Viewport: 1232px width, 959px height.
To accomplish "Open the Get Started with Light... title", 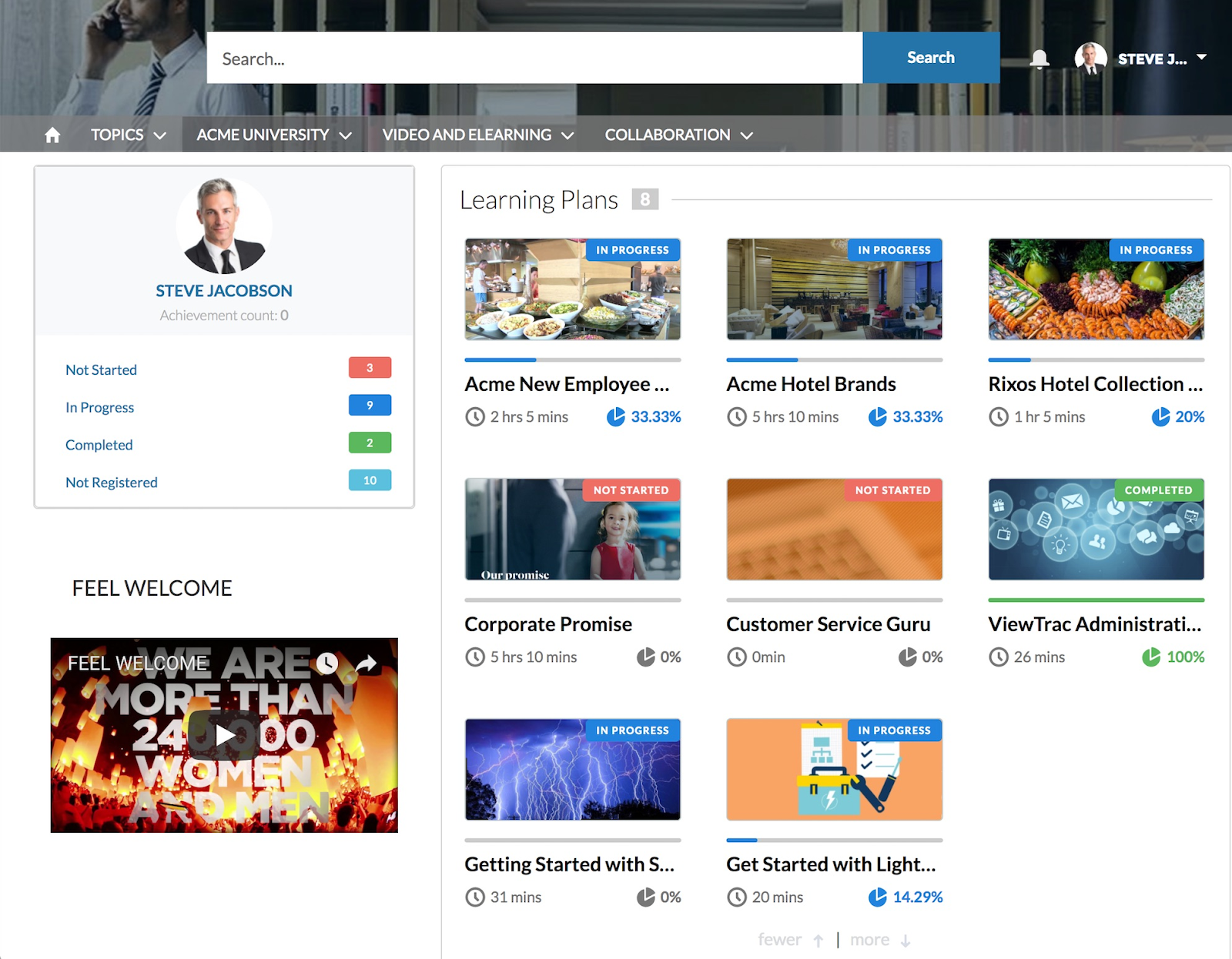I will click(x=831, y=864).
